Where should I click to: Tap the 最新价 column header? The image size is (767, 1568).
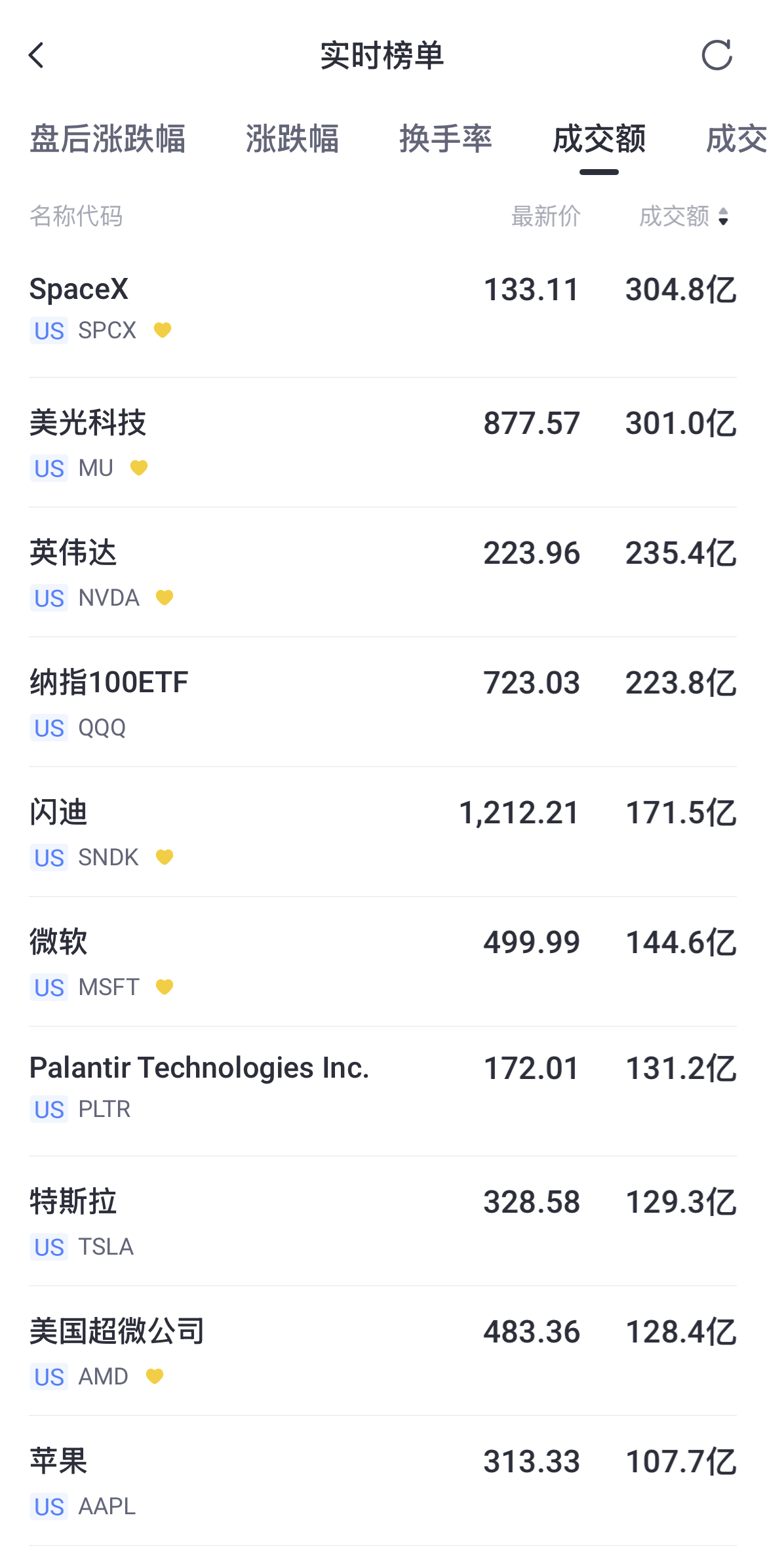click(x=546, y=216)
